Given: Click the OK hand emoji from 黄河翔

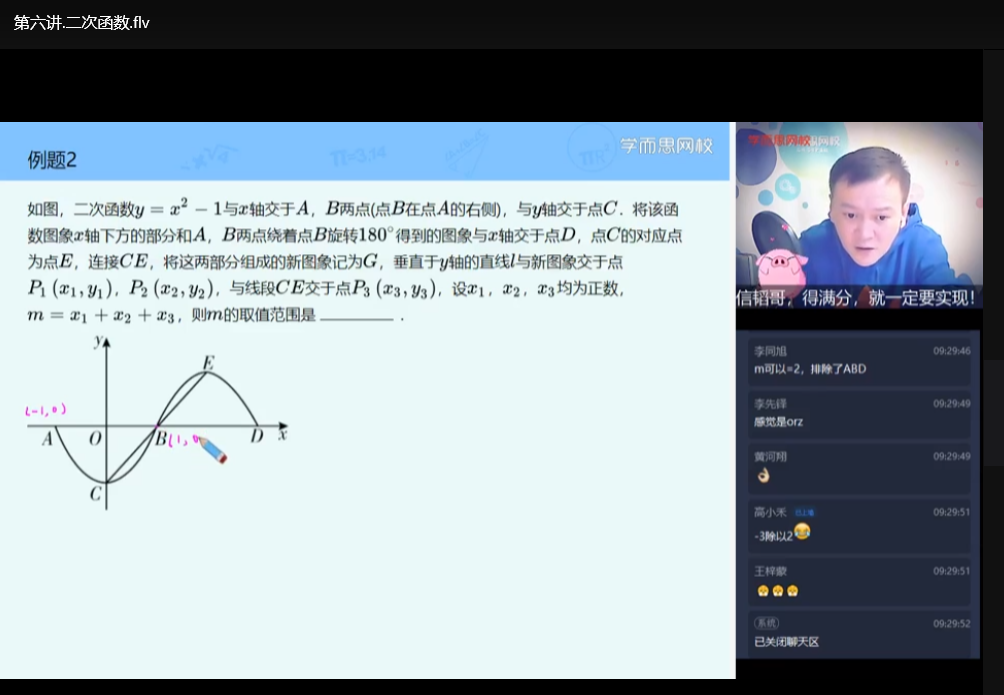Looking at the screenshot, I should tap(763, 475).
